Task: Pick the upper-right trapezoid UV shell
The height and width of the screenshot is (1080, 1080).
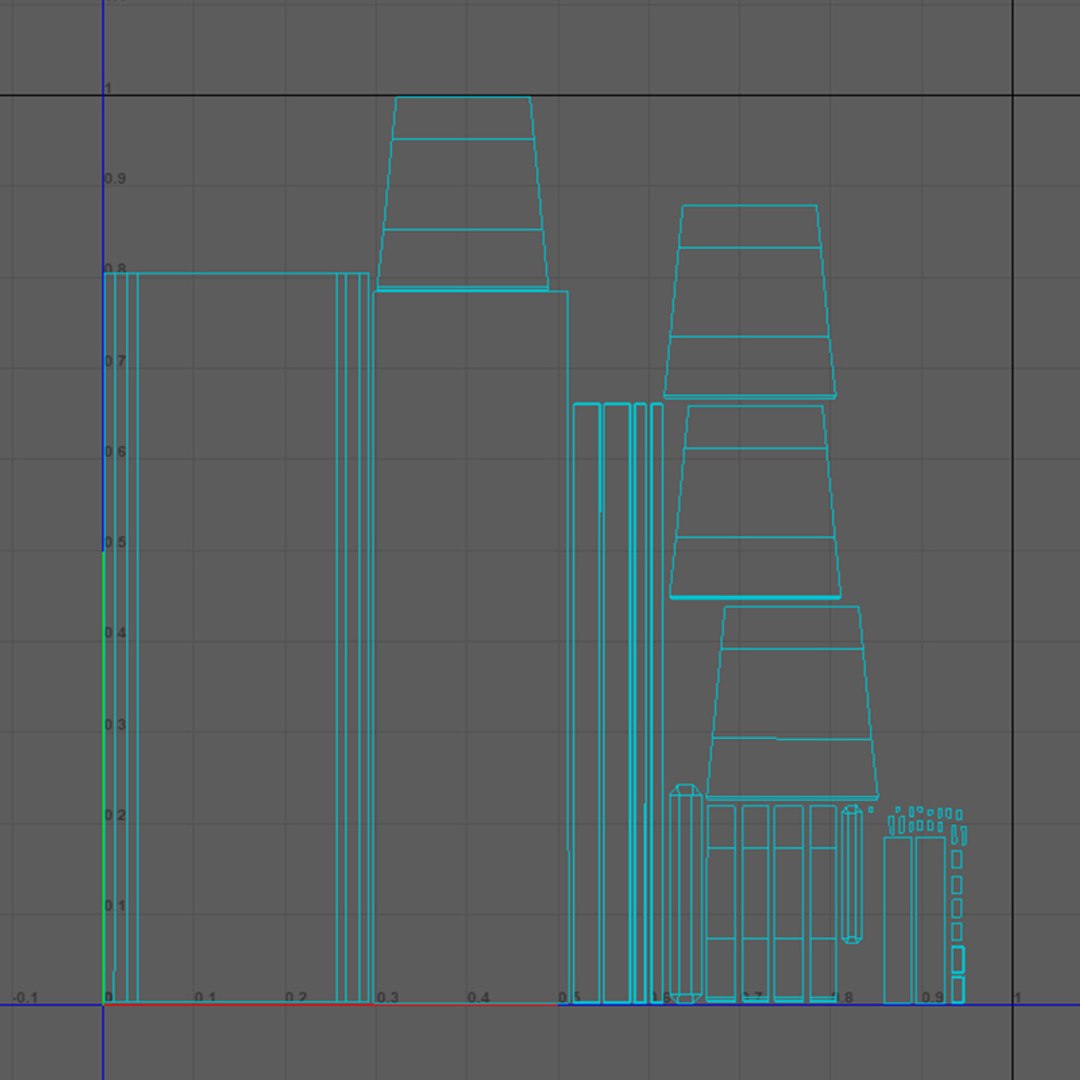Action: [750, 302]
